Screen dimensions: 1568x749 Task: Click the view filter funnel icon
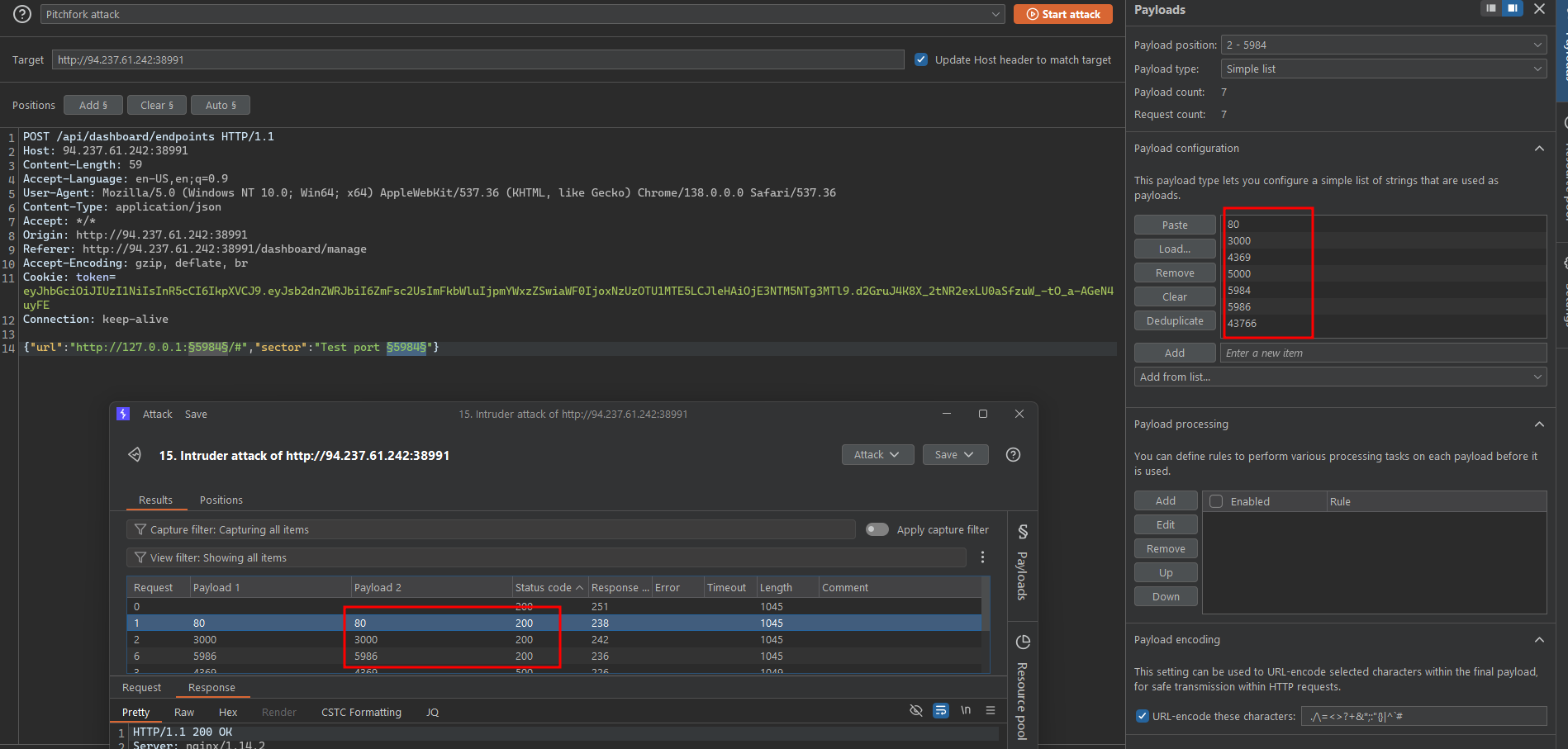click(140, 557)
